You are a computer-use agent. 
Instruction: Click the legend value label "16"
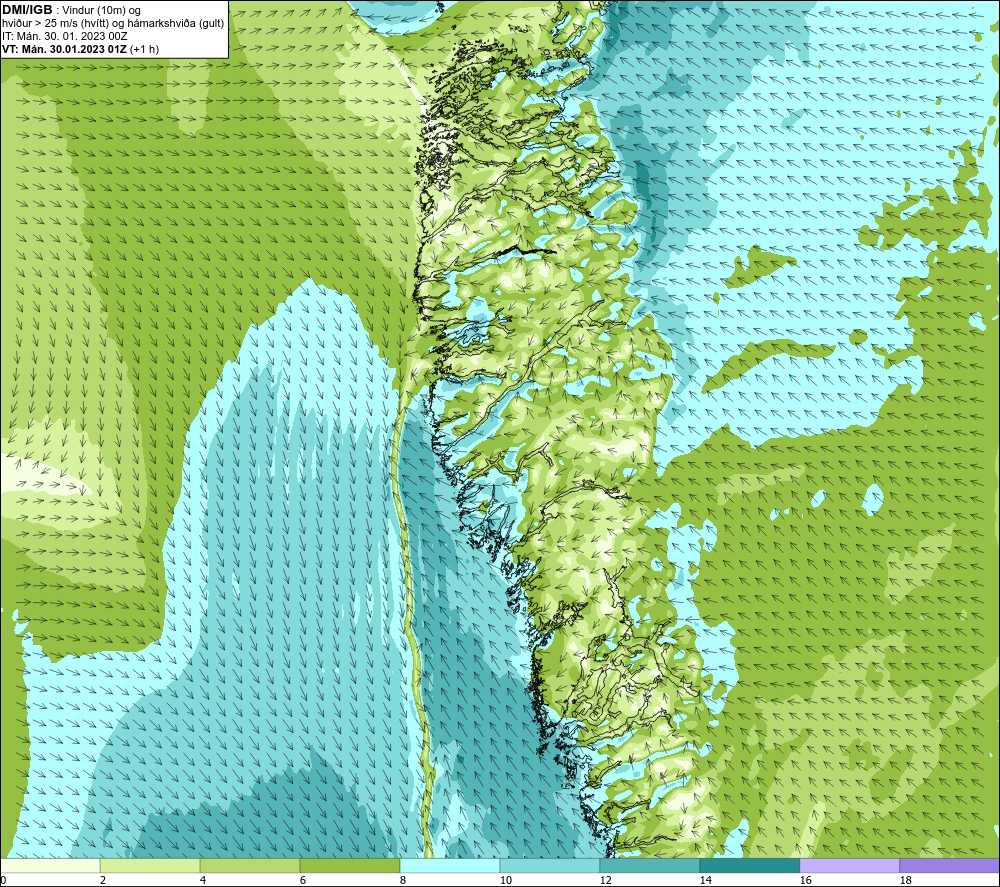805,880
